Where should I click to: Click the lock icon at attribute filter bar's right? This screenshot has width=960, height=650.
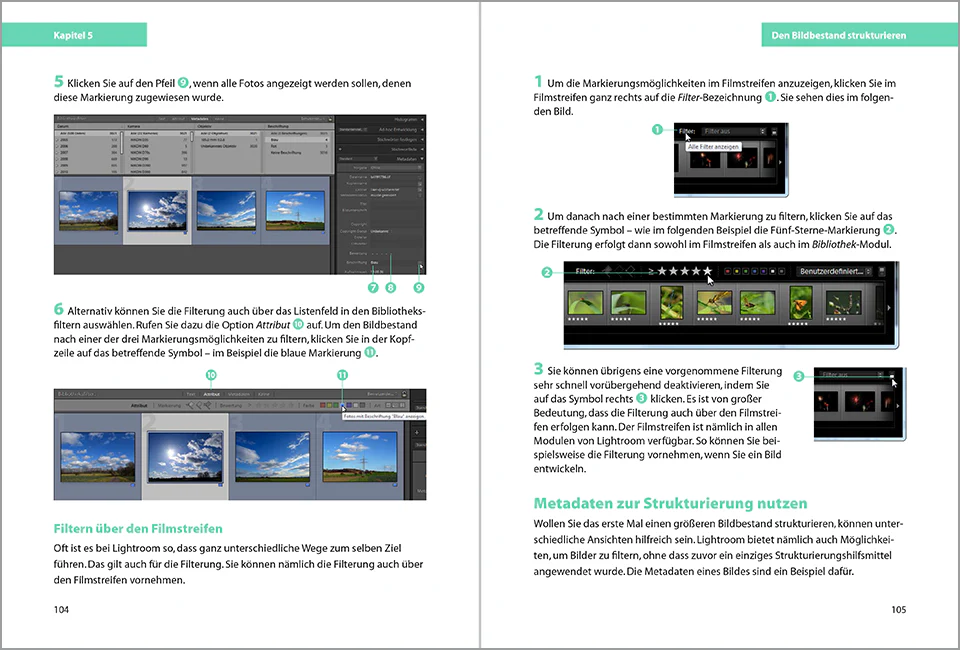tap(404, 394)
